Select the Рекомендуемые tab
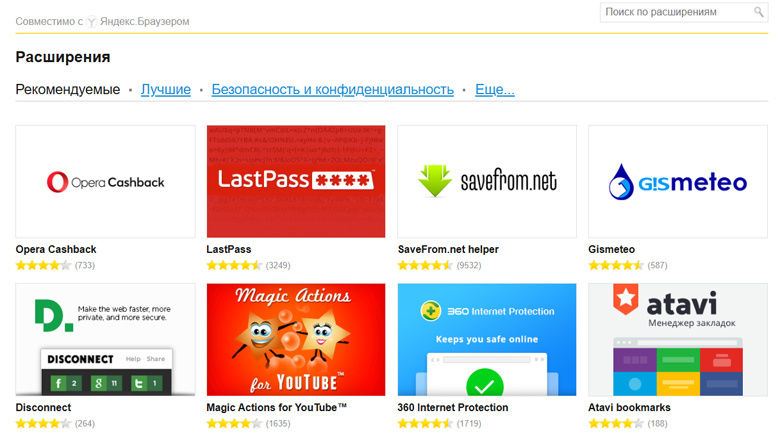This screenshot has width=780, height=438. pos(68,90)
